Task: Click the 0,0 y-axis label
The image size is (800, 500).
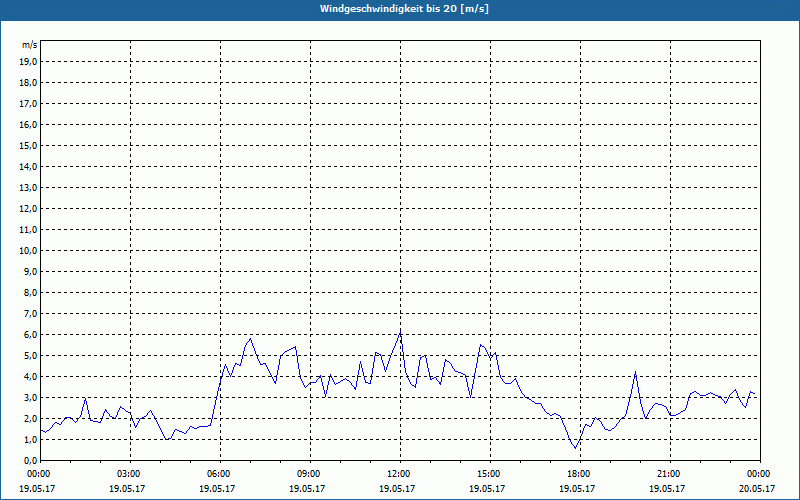Action: point(30,461)
